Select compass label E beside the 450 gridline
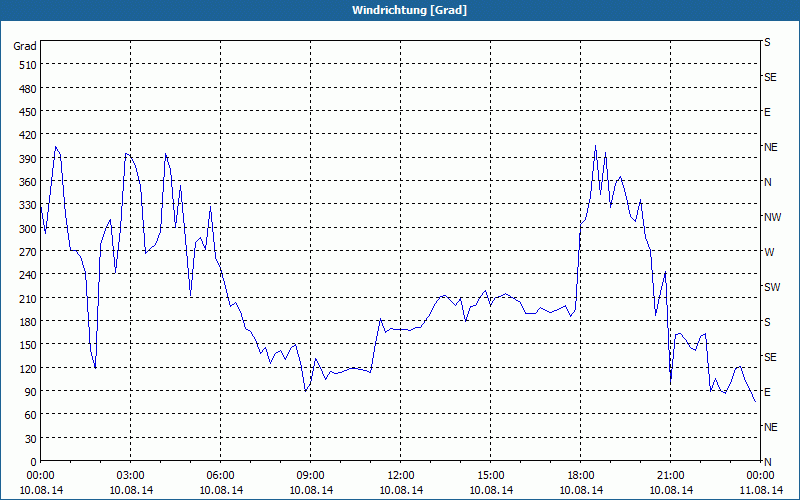 click(x=767, y=112)
